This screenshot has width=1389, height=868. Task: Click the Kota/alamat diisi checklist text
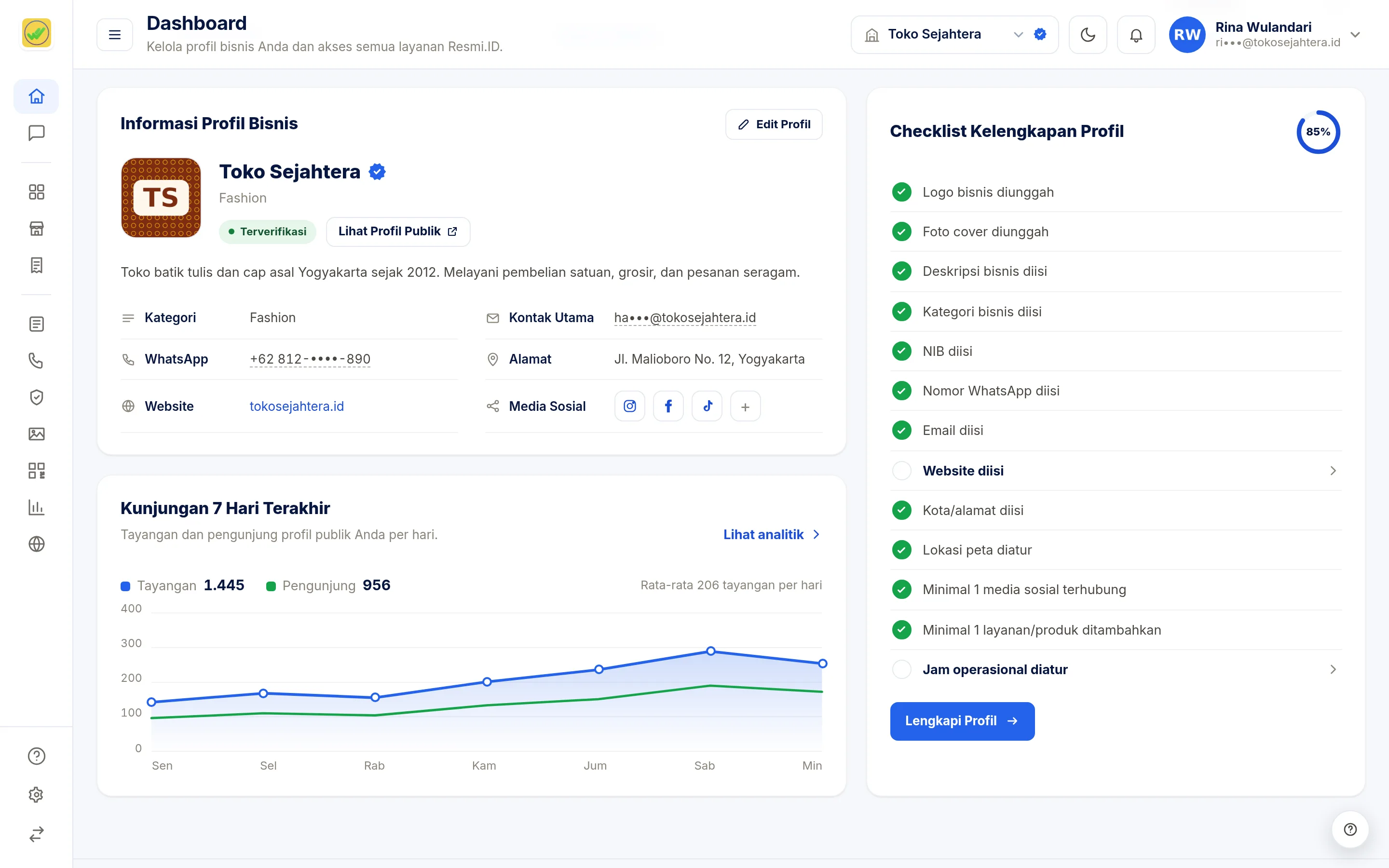[x=973, y=510]
